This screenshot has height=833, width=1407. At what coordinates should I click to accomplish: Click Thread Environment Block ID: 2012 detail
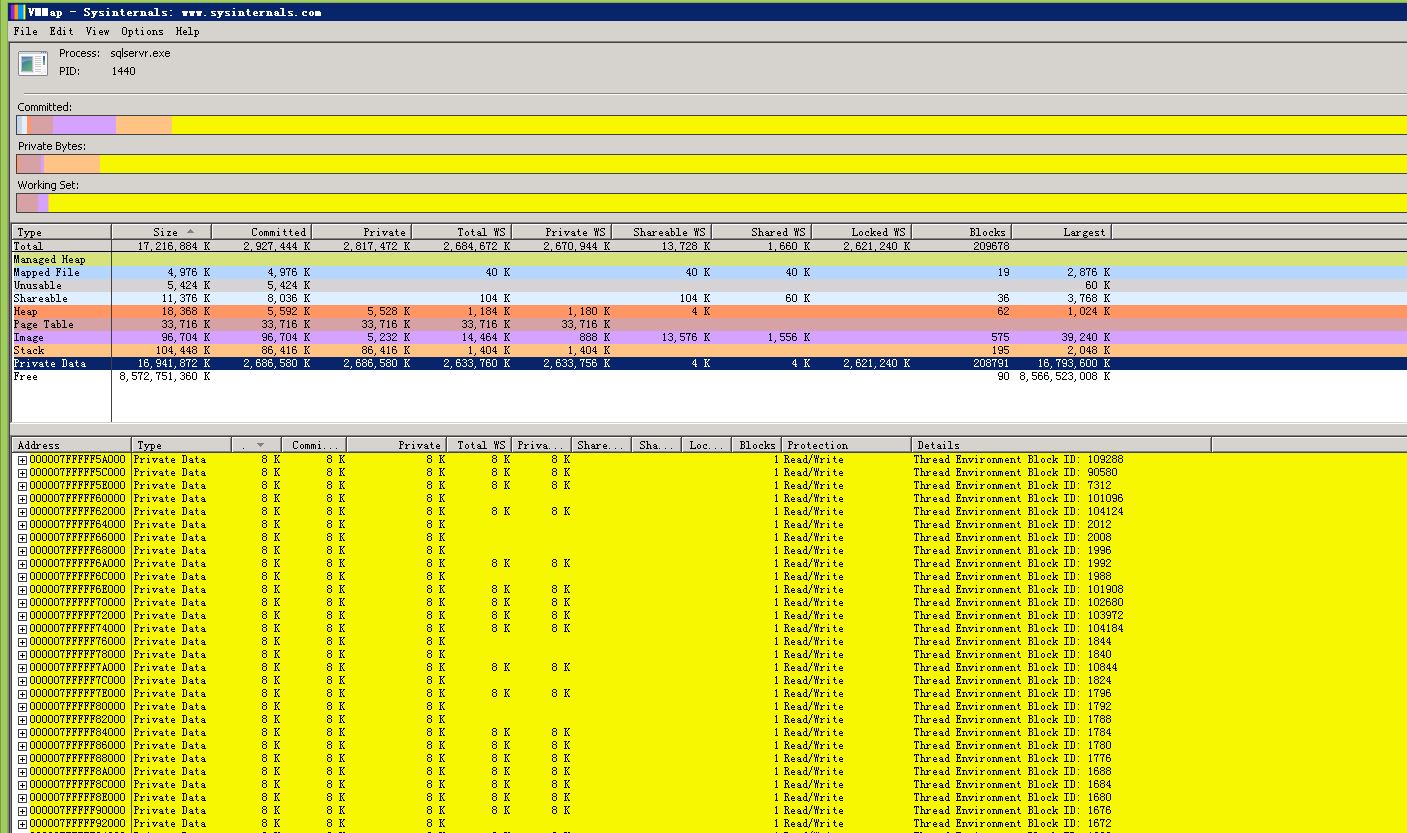click(1012, 525)
